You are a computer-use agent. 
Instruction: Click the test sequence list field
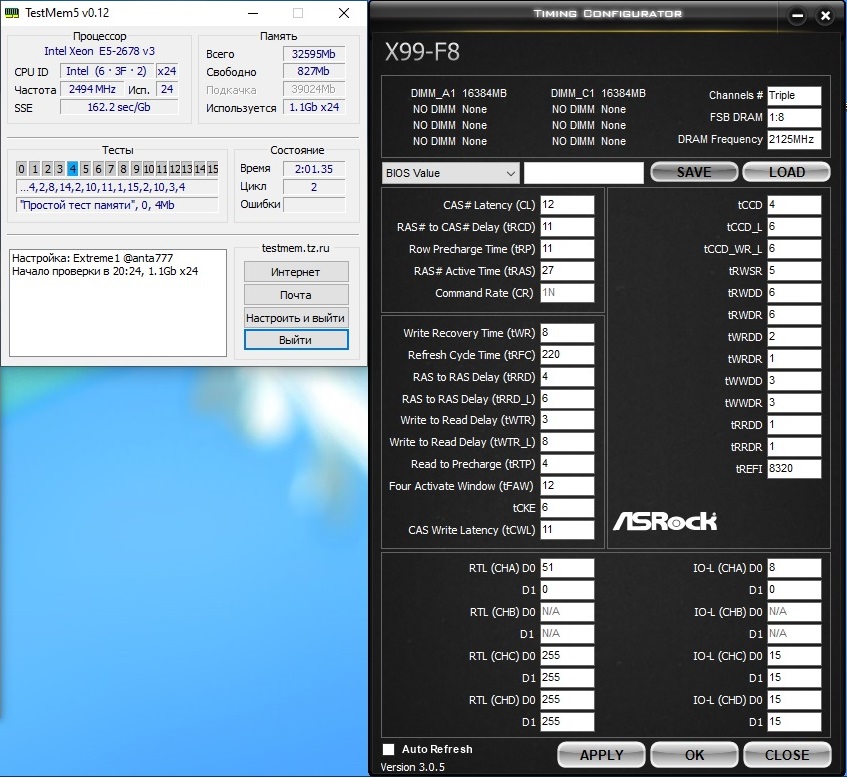117,187
